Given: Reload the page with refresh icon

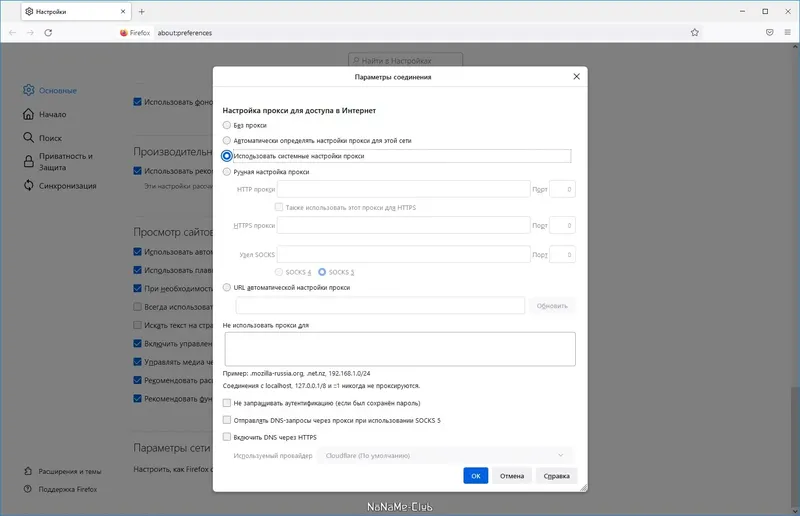Looking at the screenshot, I should 48,33.
